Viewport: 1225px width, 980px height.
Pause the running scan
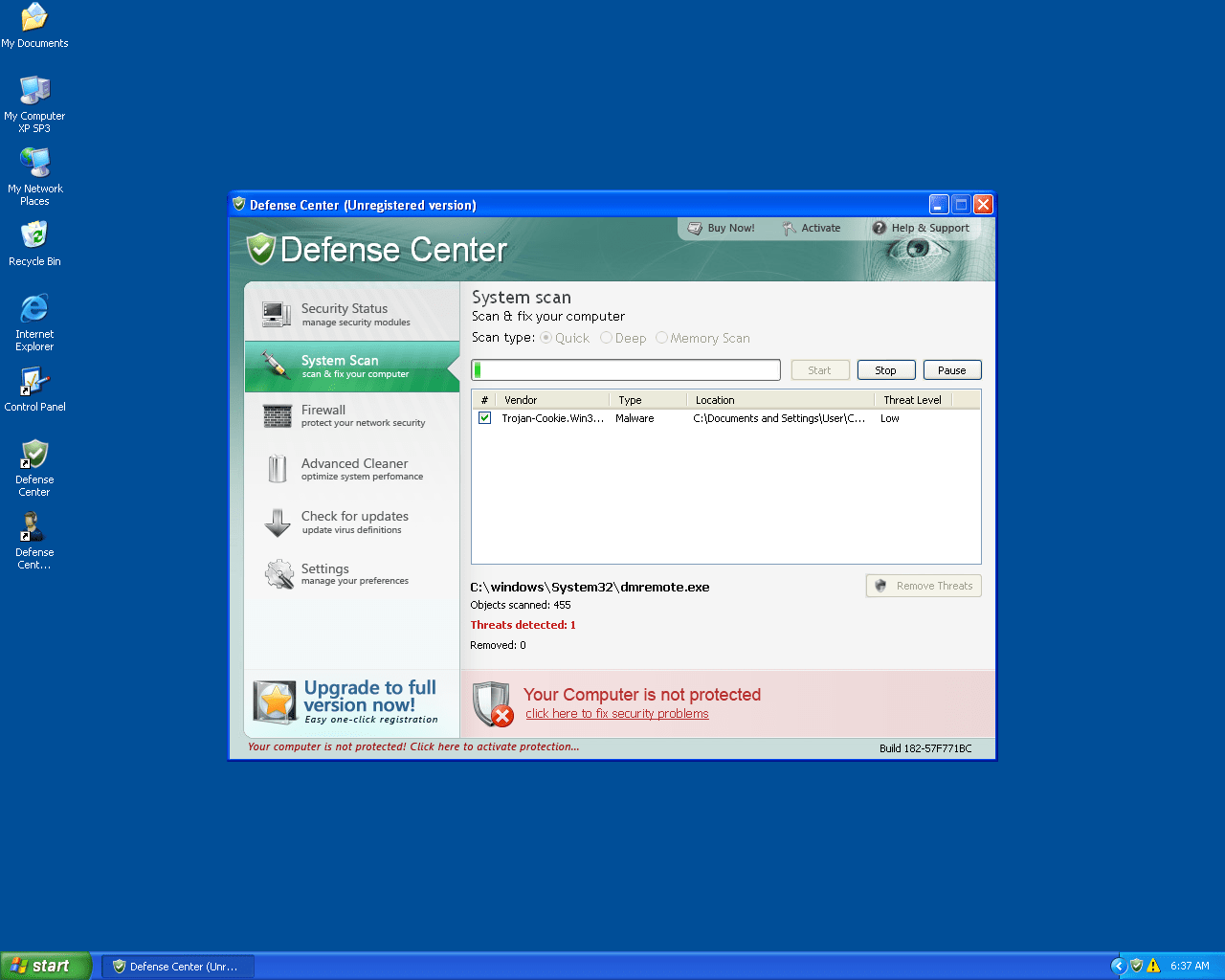point(951,370)
